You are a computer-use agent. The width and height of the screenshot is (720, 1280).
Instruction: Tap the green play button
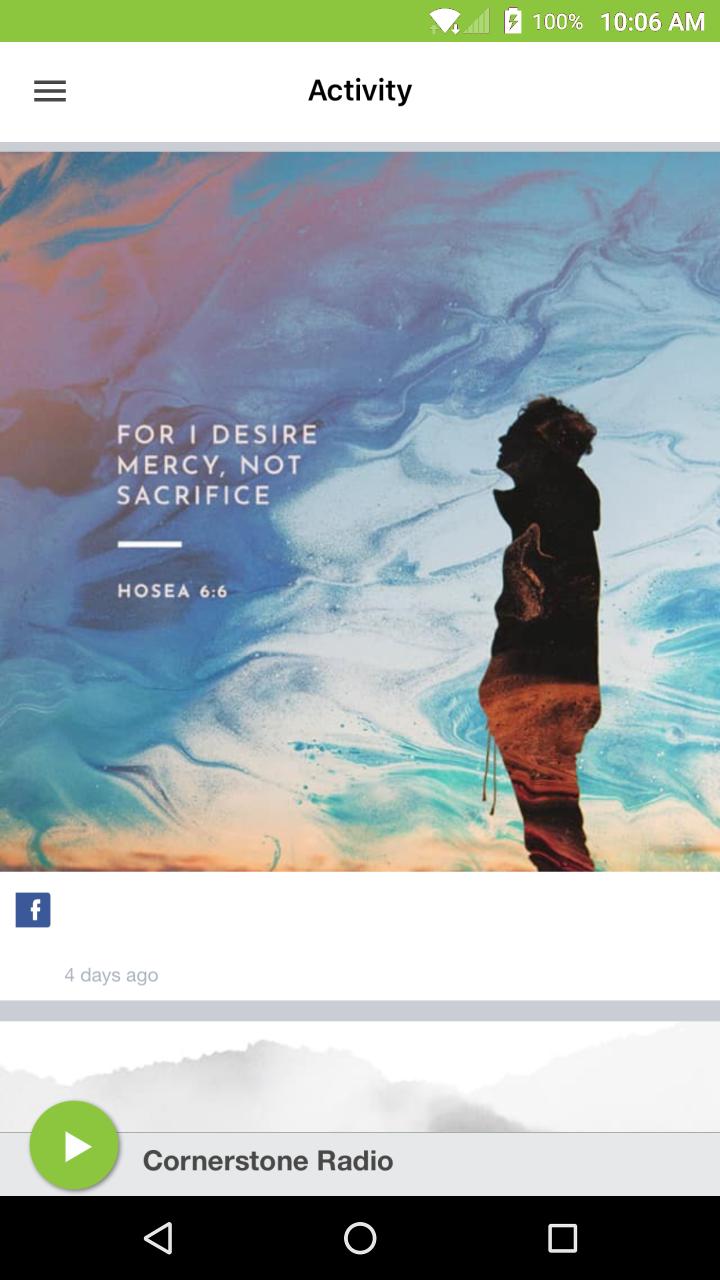75,1145
